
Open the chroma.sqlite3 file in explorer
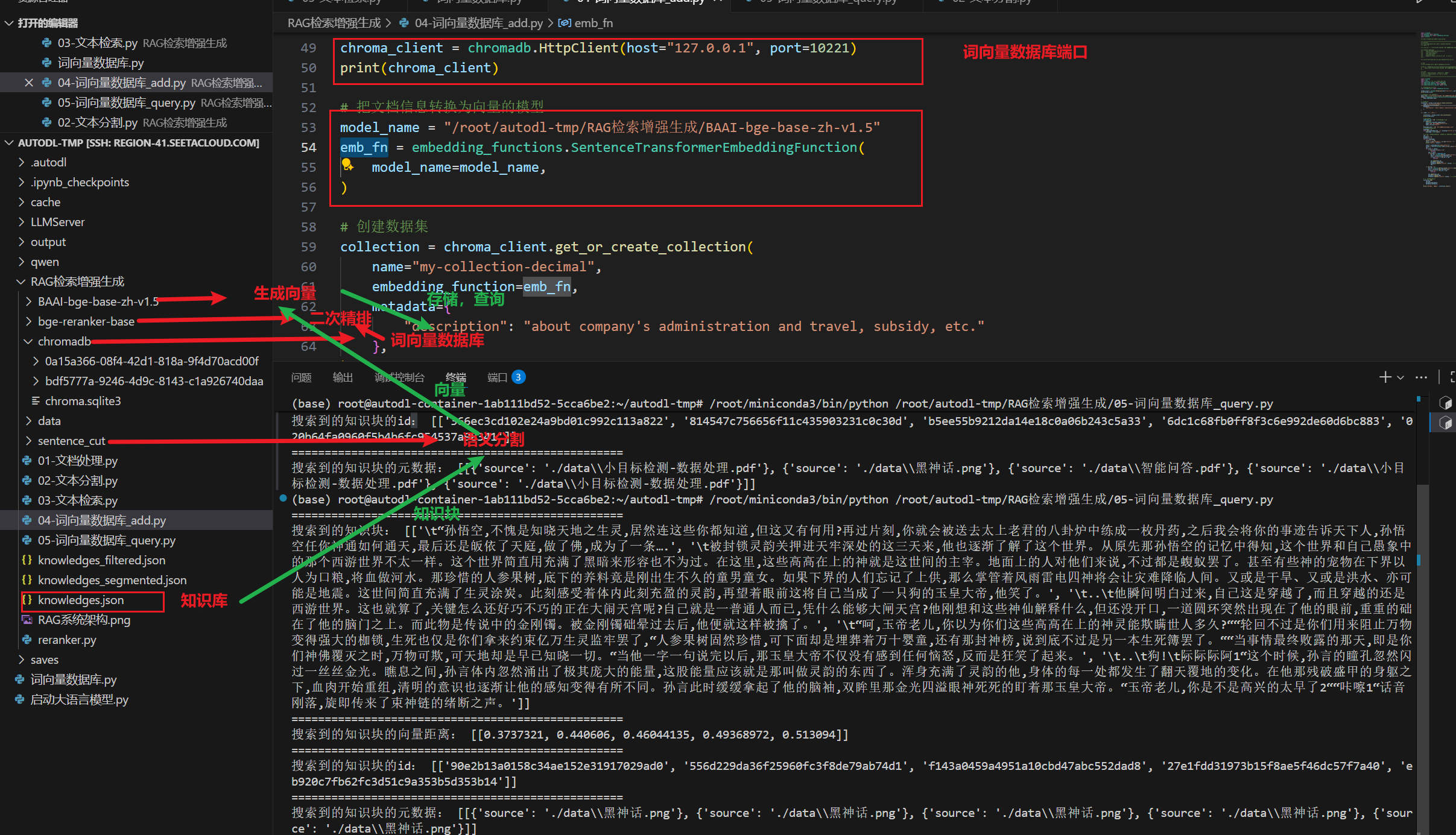coord(83,401)
